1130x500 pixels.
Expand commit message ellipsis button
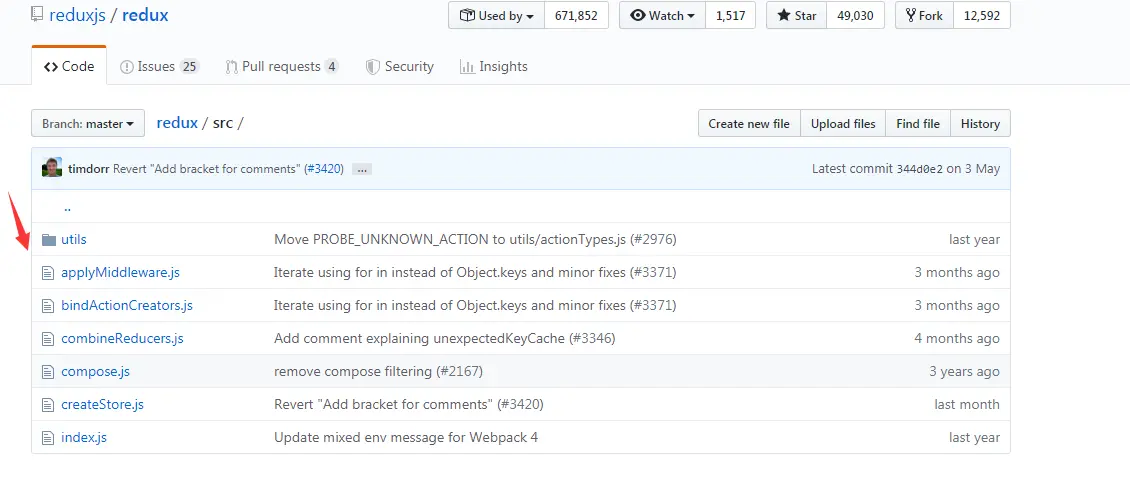coord(363,169)
